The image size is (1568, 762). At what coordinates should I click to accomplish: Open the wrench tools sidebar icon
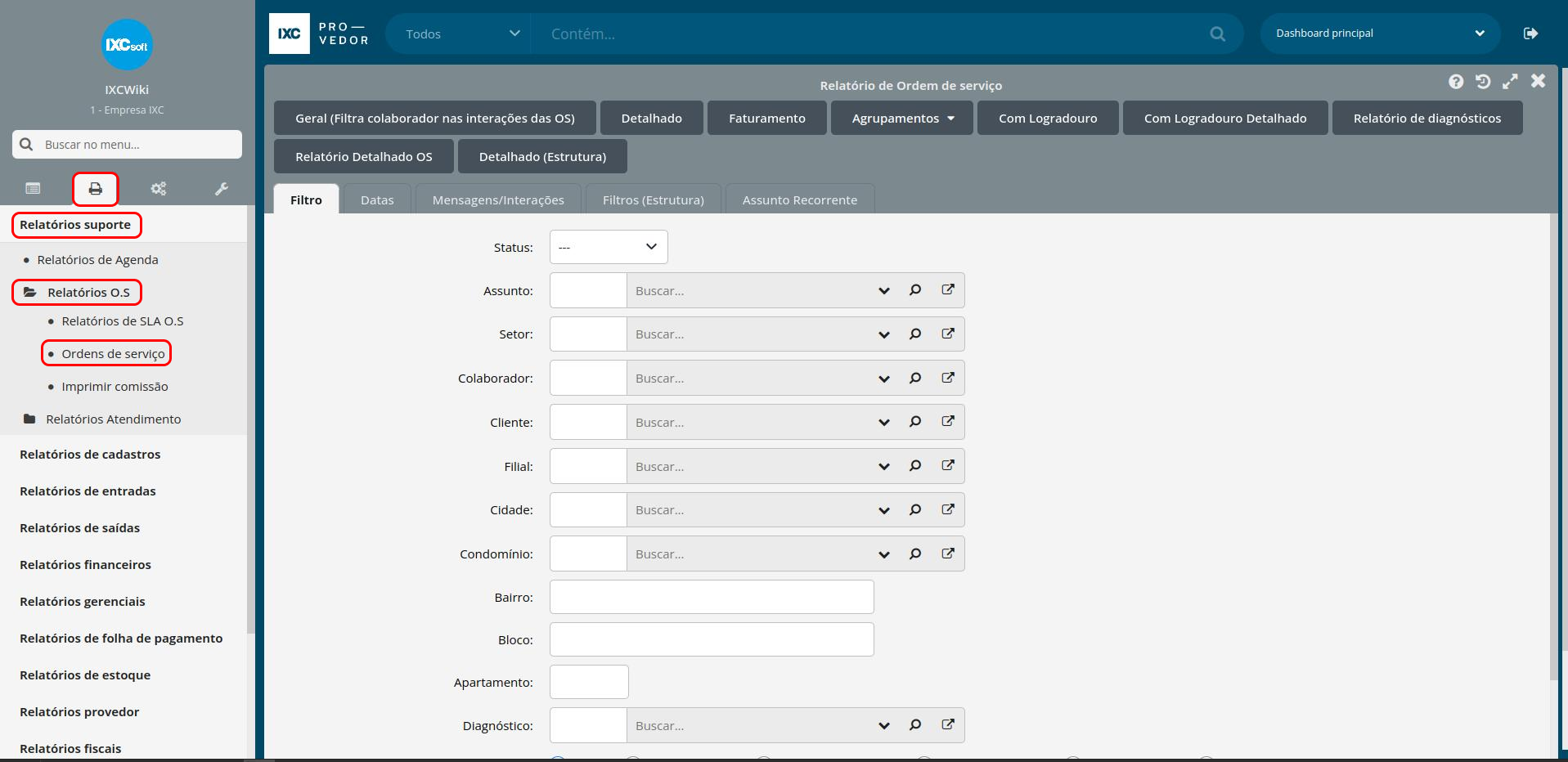[x=222, y=189]
